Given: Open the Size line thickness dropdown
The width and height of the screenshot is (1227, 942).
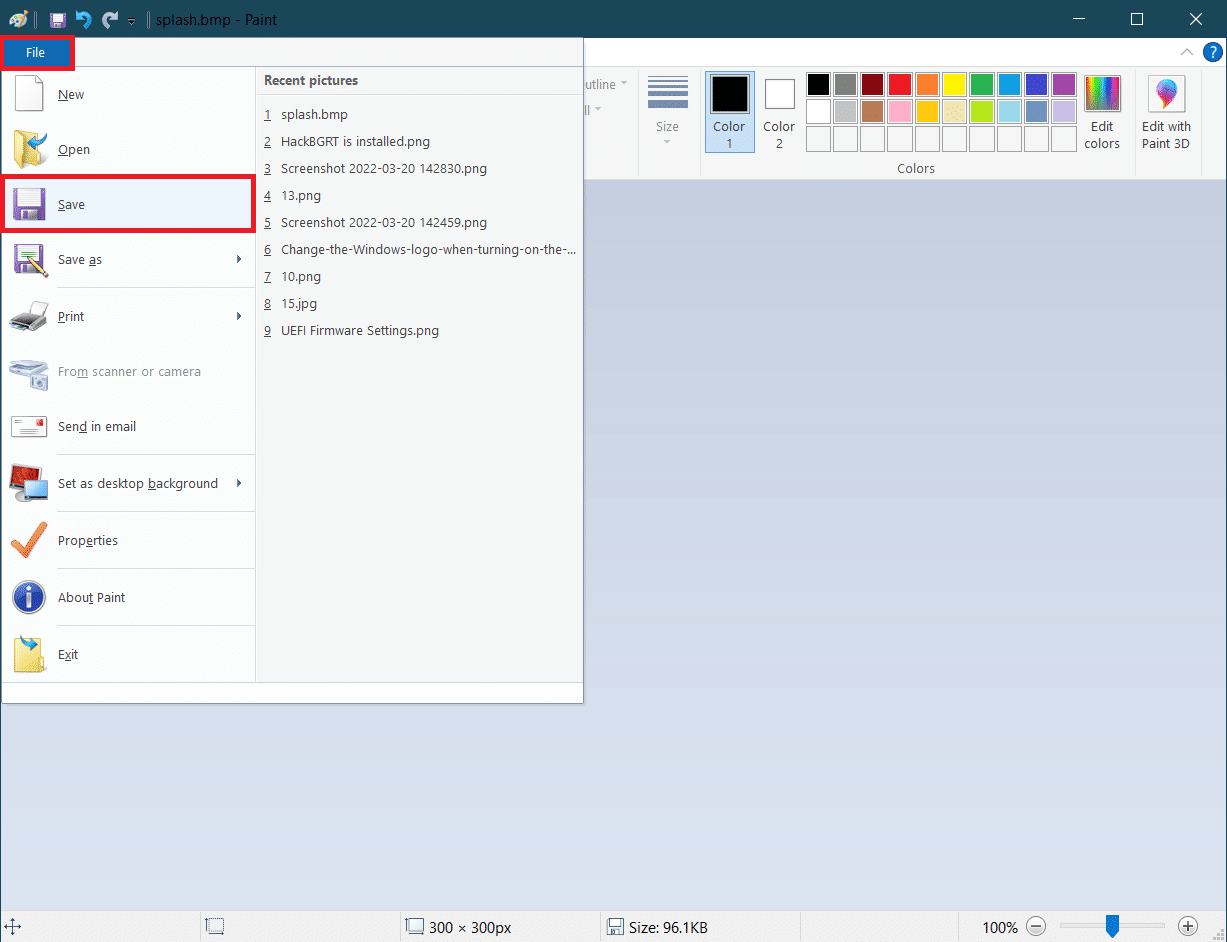Looking at the screenshot, I should pos(667,112).
